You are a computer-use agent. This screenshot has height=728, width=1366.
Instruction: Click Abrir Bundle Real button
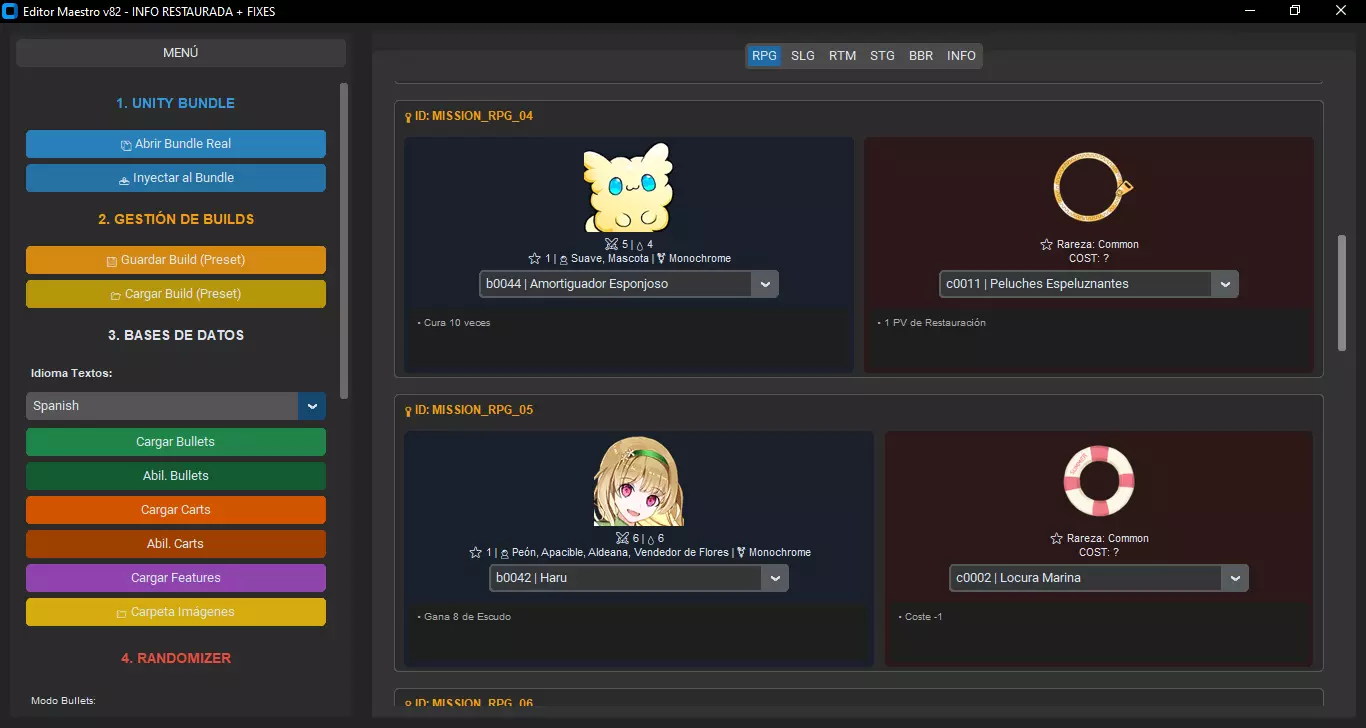176,144
